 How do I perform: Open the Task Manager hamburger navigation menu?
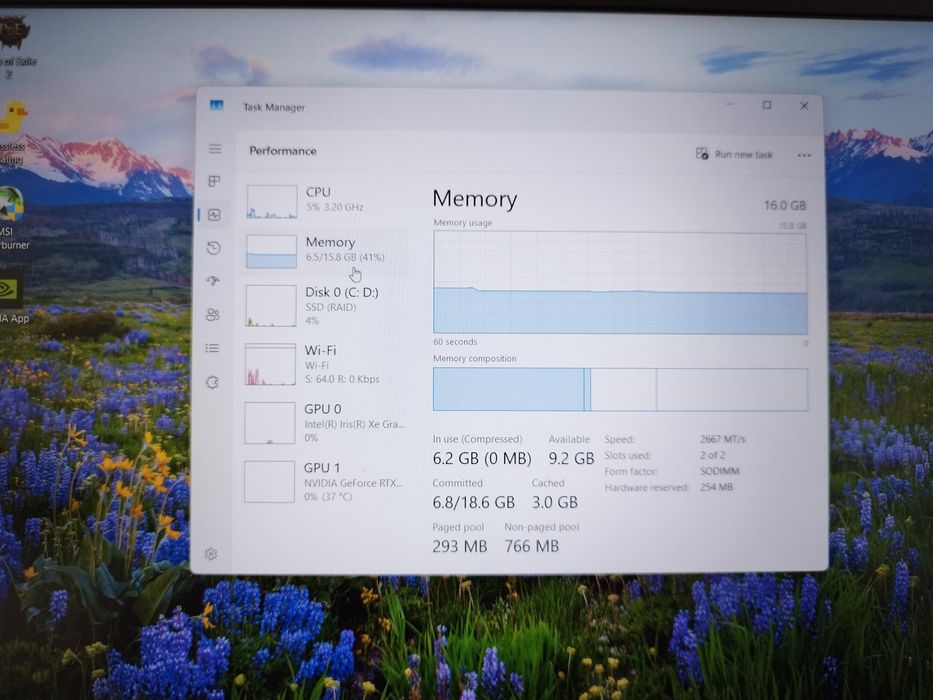coord(215,149)
